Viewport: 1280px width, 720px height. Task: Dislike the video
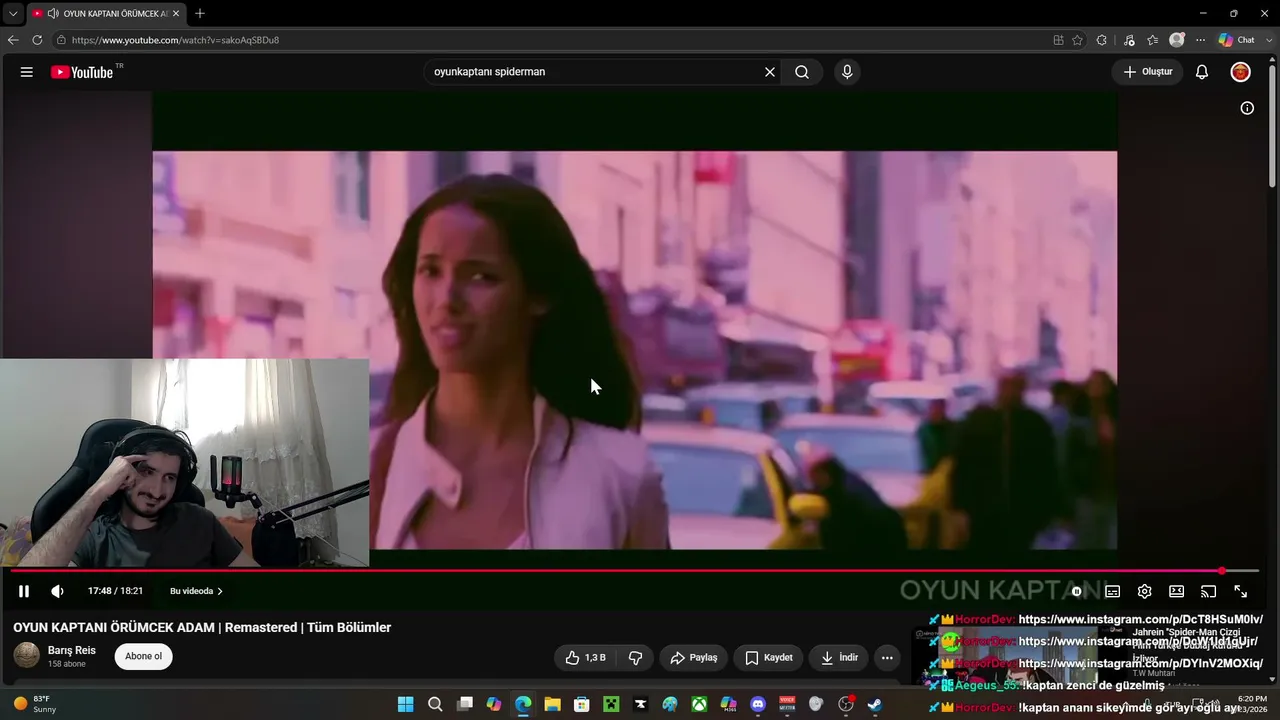click(x=635, y=657)
